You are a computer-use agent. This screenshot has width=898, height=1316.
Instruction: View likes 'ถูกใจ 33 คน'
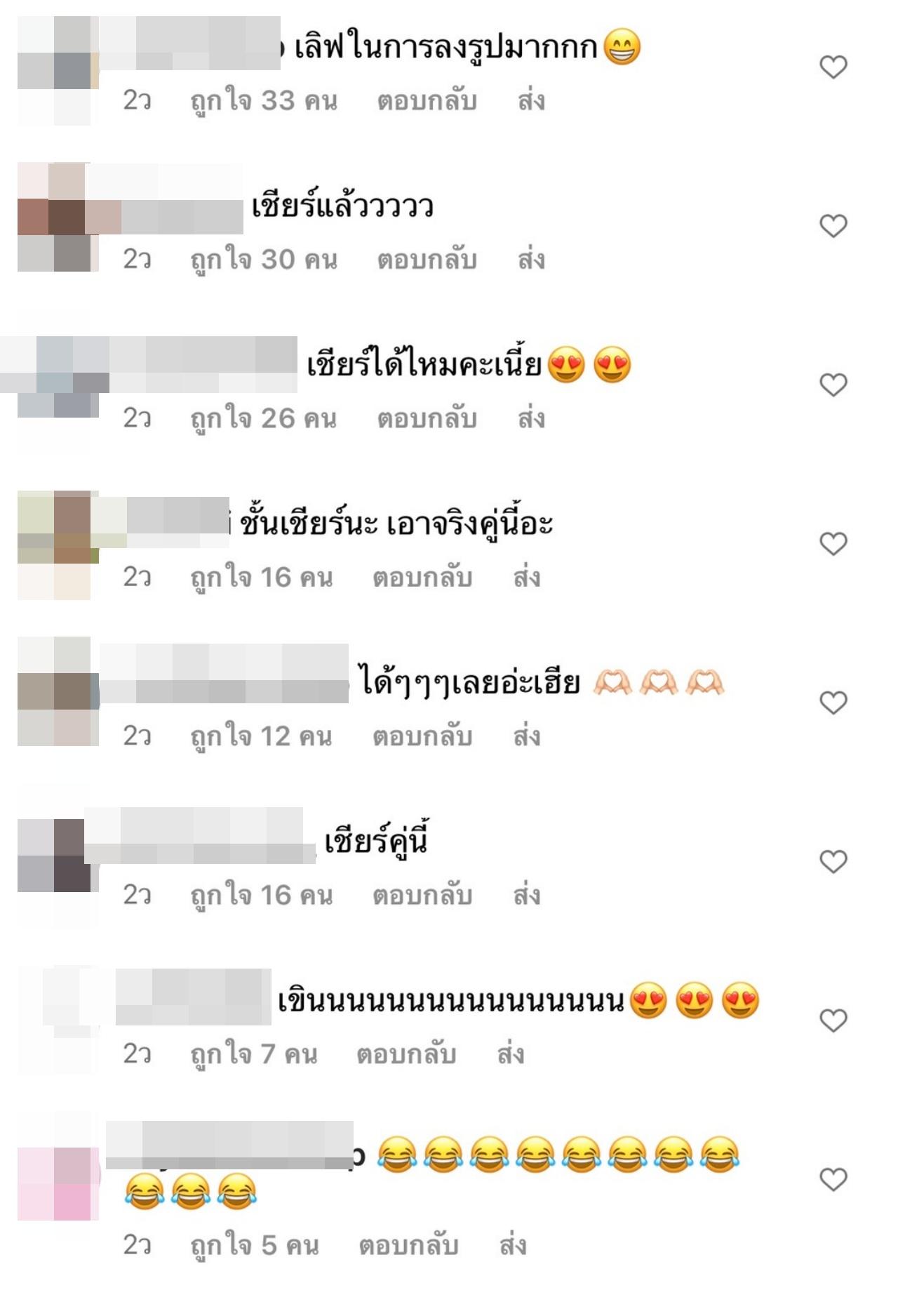coord(264,101)
